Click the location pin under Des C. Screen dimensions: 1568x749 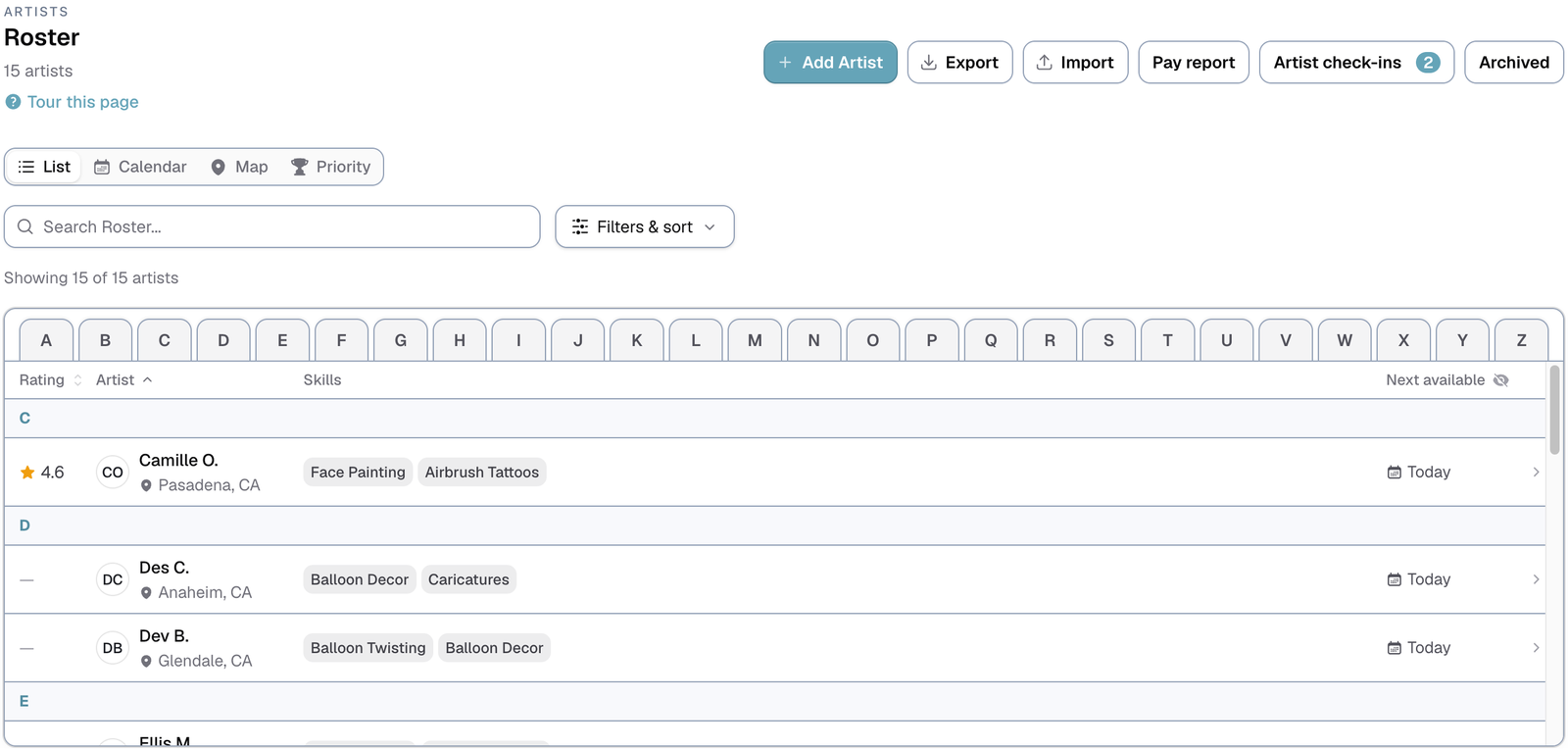(x=146, y=593)
